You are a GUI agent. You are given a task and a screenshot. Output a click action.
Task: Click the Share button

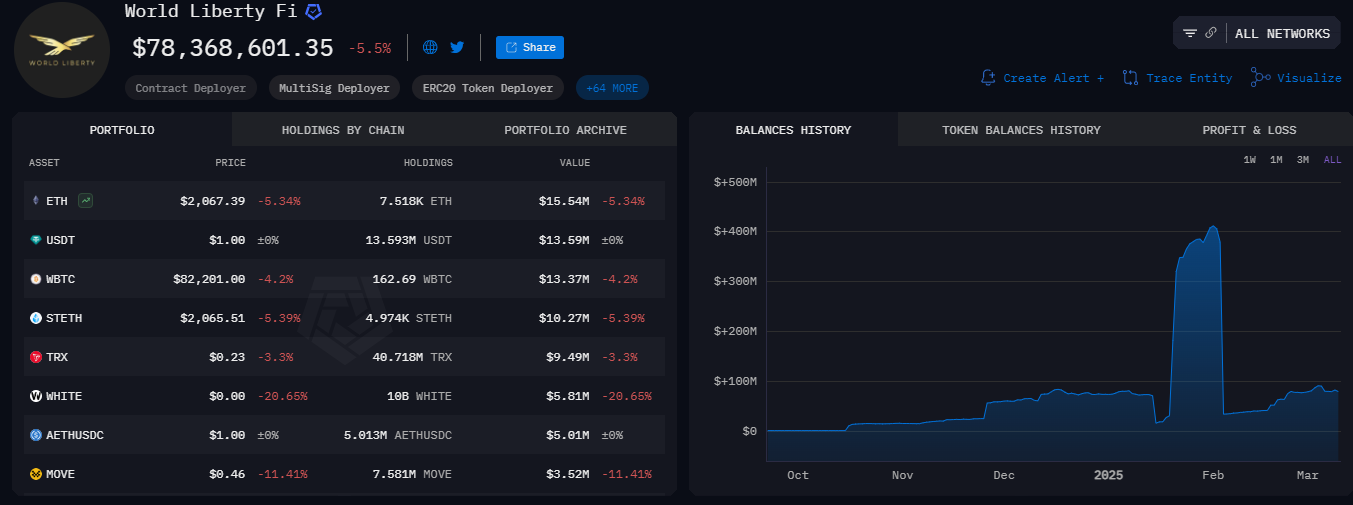[x=530, y=47]
